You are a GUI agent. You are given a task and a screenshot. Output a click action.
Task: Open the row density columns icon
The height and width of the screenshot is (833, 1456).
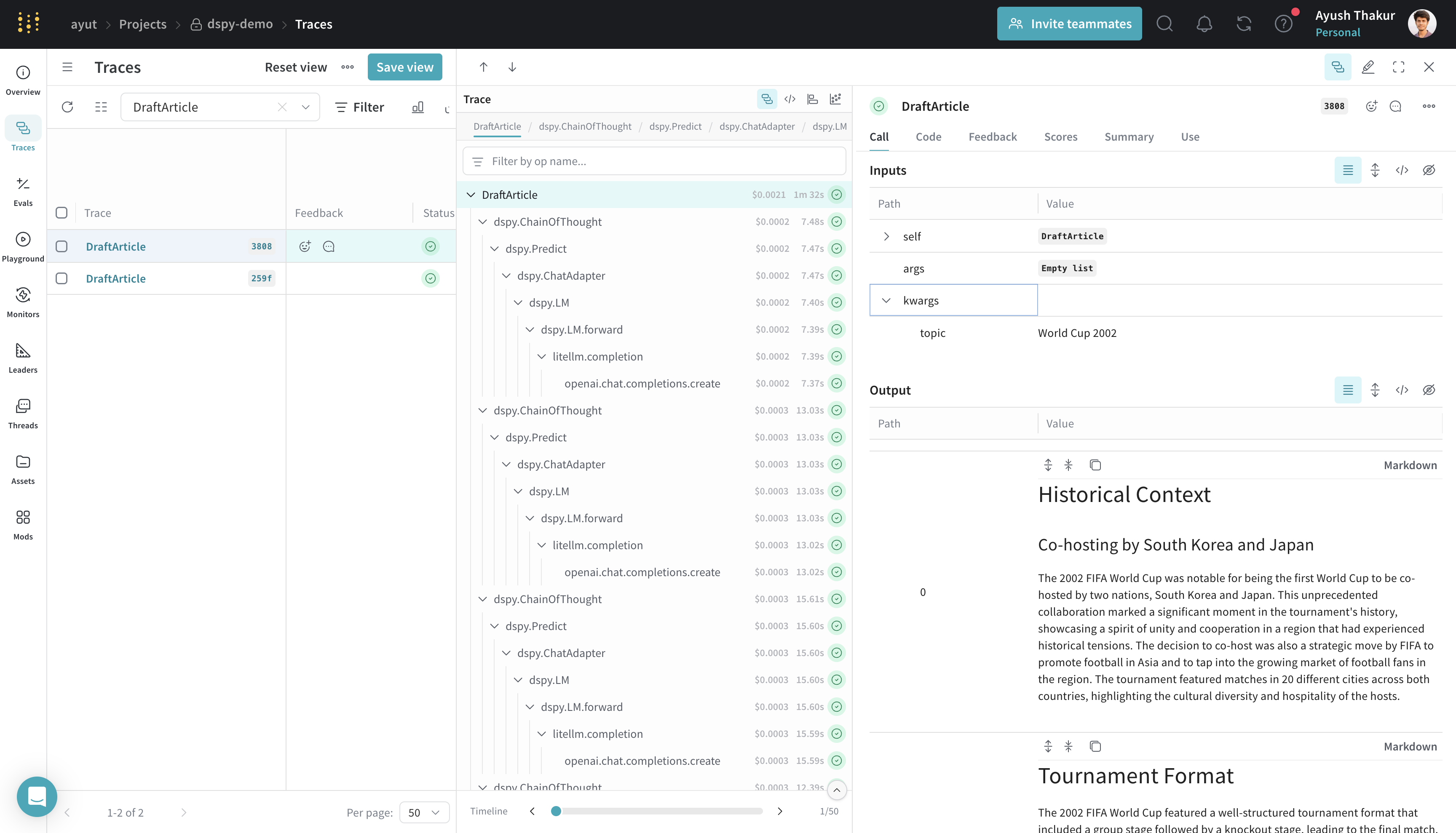[101, 107]
